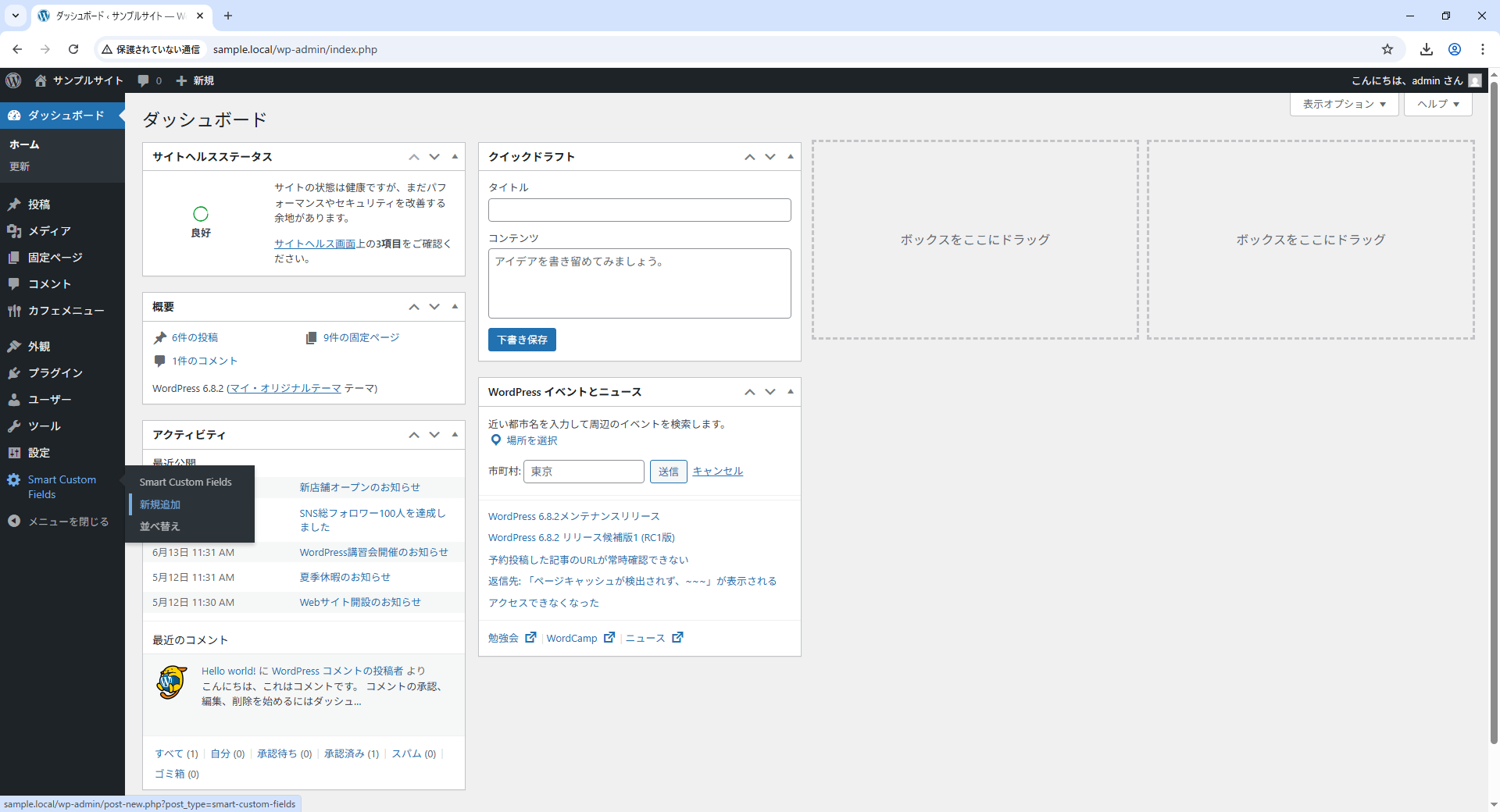This screenshot has width=1500, height=812.
Task: Open the admin avatar in the top right
Action: (x=1475, y=80)
